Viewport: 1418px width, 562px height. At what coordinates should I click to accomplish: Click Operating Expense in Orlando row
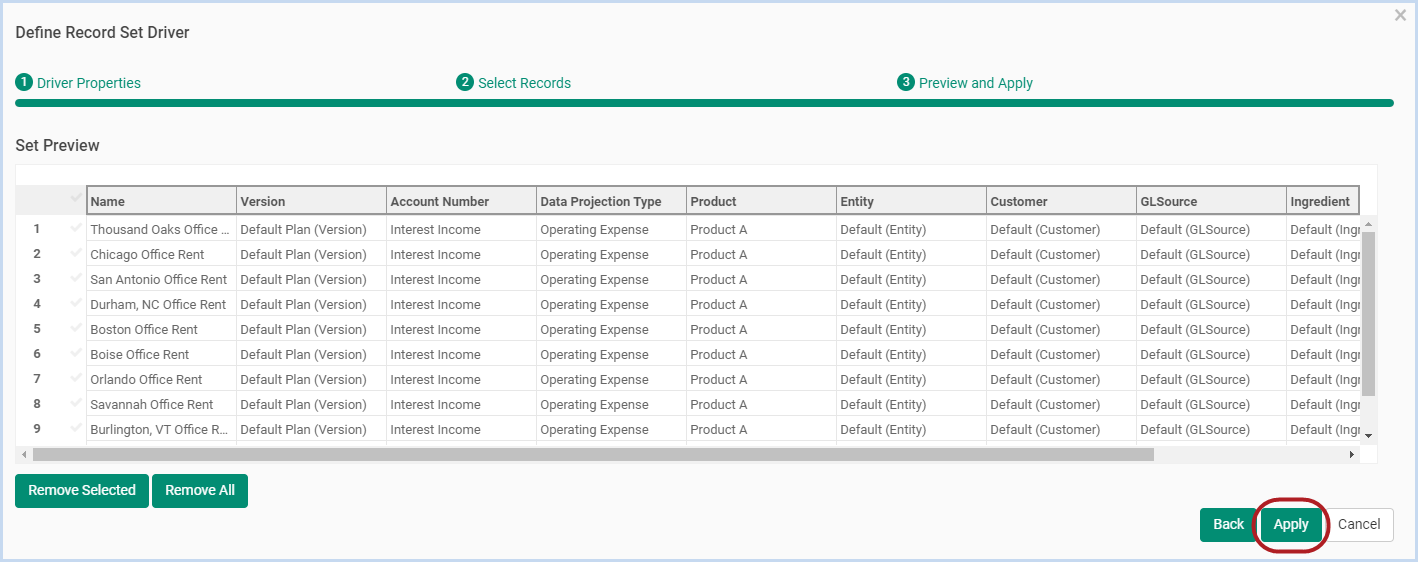[x=611, y=379]
